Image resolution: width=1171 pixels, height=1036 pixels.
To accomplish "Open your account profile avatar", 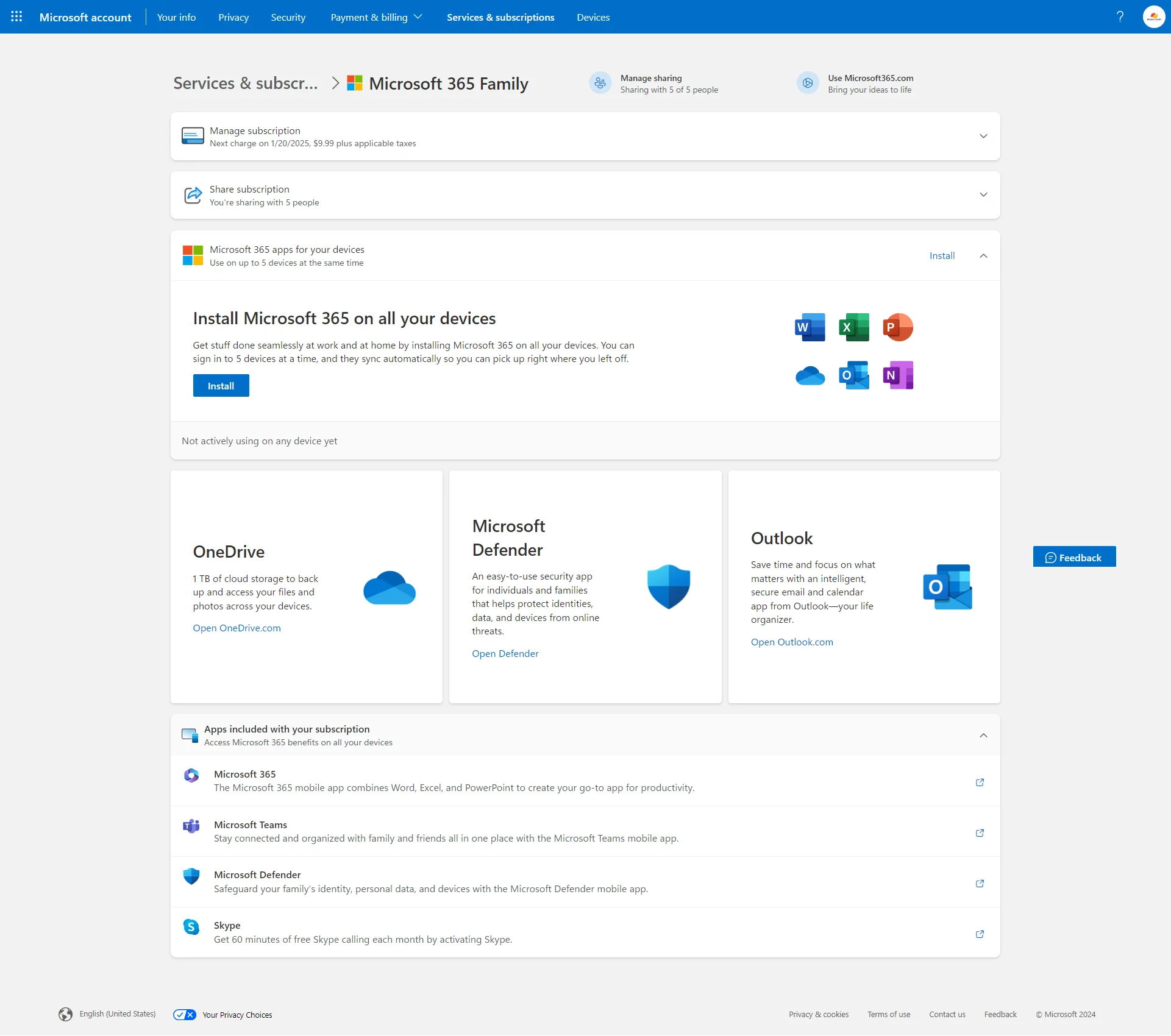I will tap(1153, 16).
